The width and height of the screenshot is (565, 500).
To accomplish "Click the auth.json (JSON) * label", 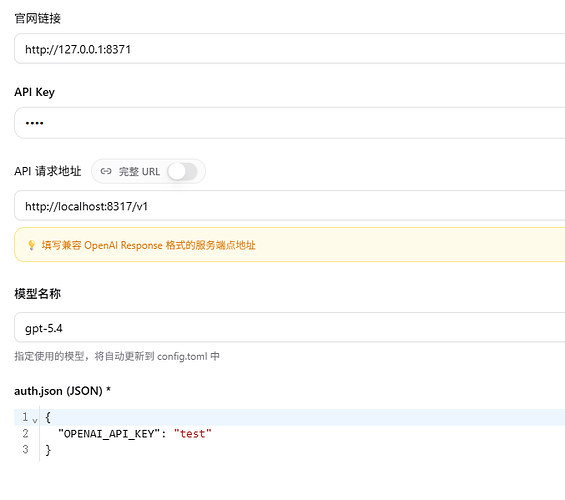I will pos(62,391).
